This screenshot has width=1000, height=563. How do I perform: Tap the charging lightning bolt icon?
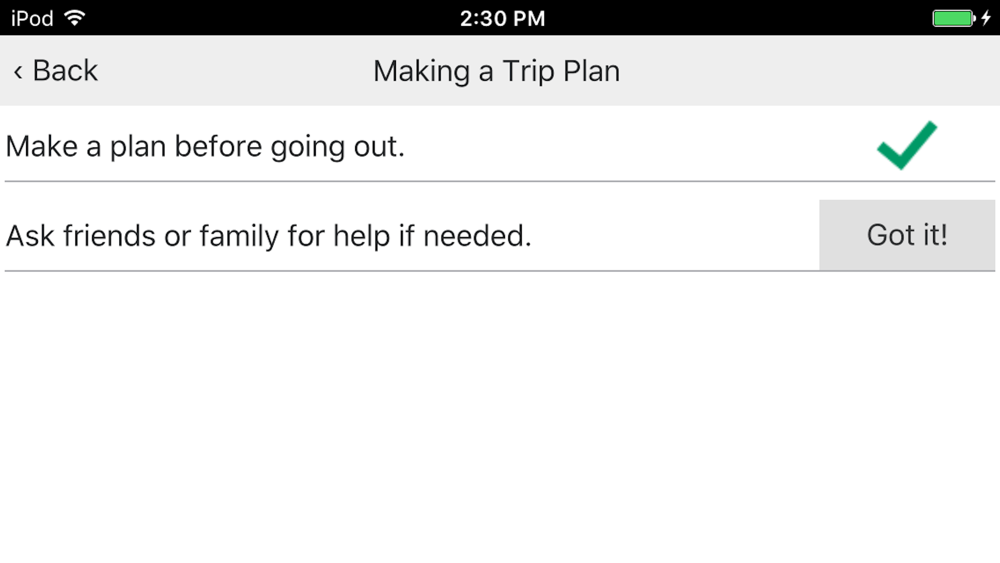(986, 18)
